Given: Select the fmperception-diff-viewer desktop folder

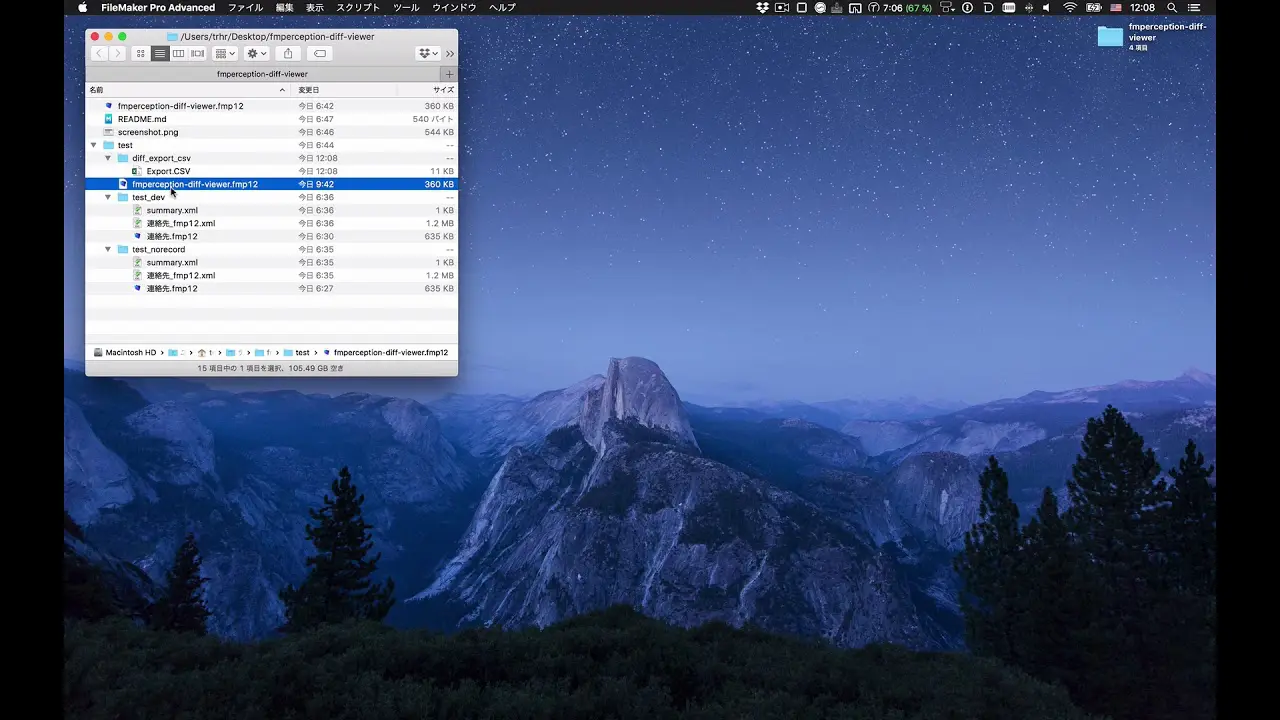Looking at the screenshot, I should point(1110,37).
